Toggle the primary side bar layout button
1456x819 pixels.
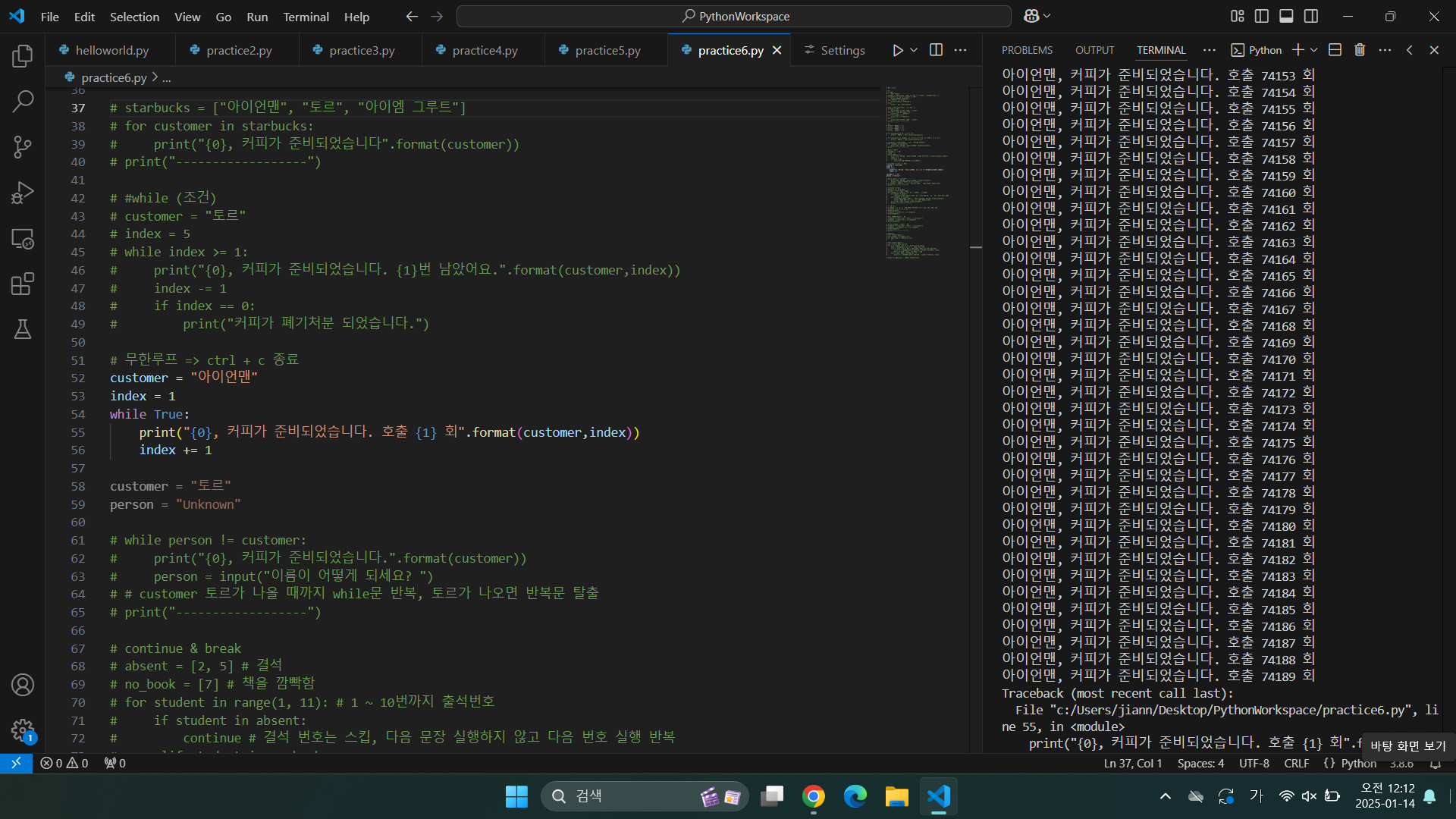(1262, 16)
